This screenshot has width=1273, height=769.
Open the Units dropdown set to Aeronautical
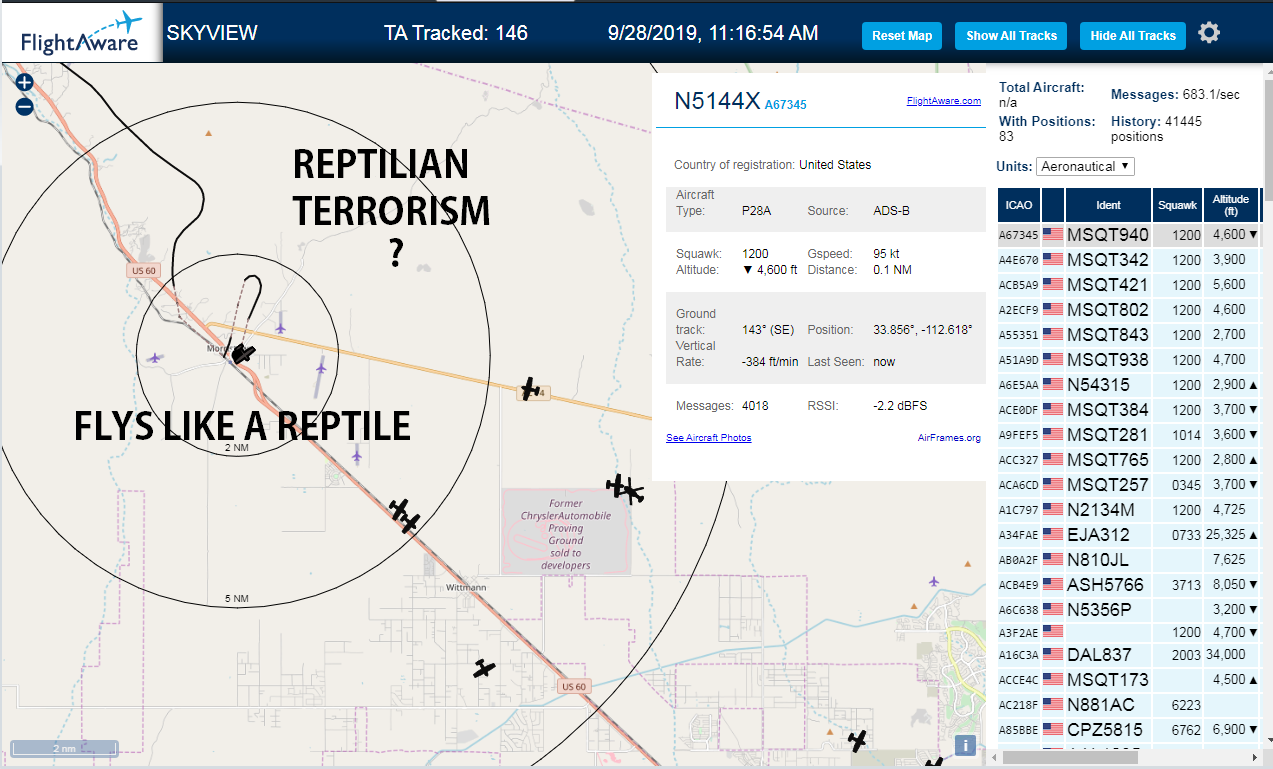[1085, 166]
